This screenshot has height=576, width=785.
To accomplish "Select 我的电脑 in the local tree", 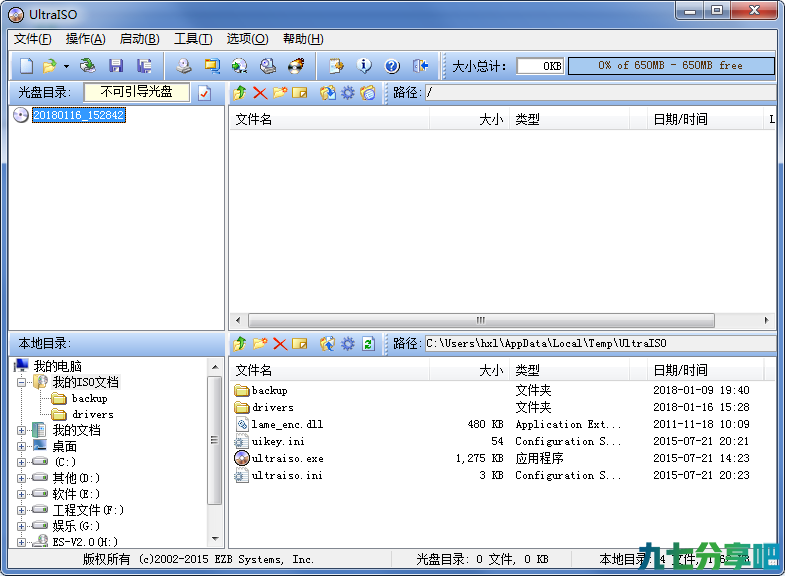I will 57,366.
